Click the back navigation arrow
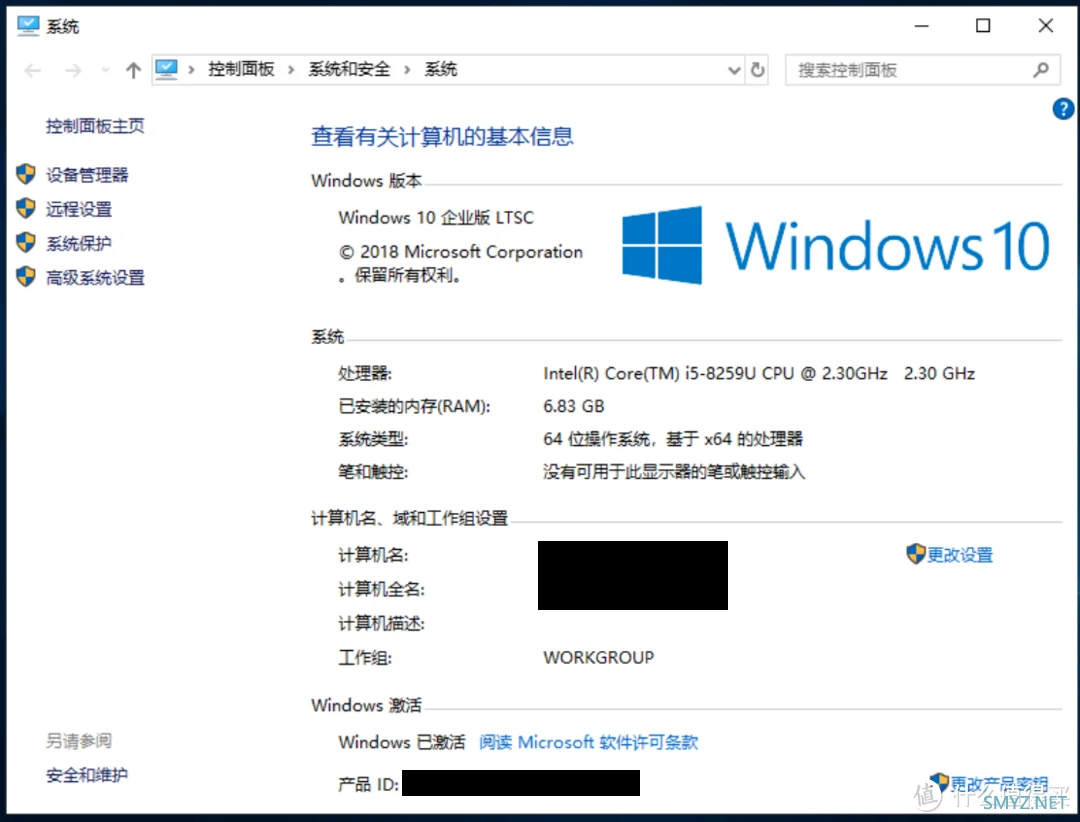The image size is (1080, 822). (x=32, y=70)
